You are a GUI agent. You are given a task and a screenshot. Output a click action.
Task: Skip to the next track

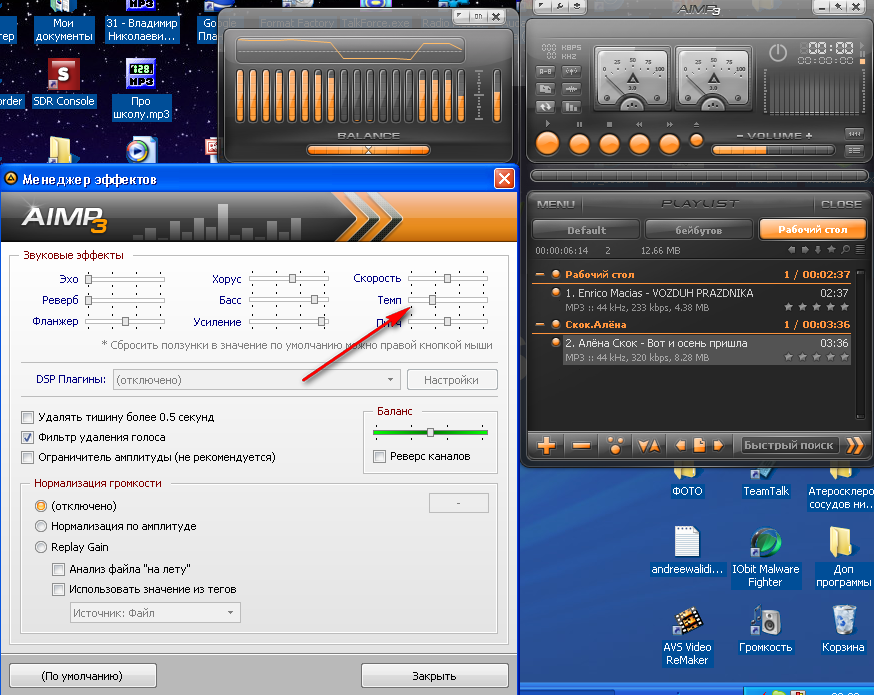click(x=669, y=144)
